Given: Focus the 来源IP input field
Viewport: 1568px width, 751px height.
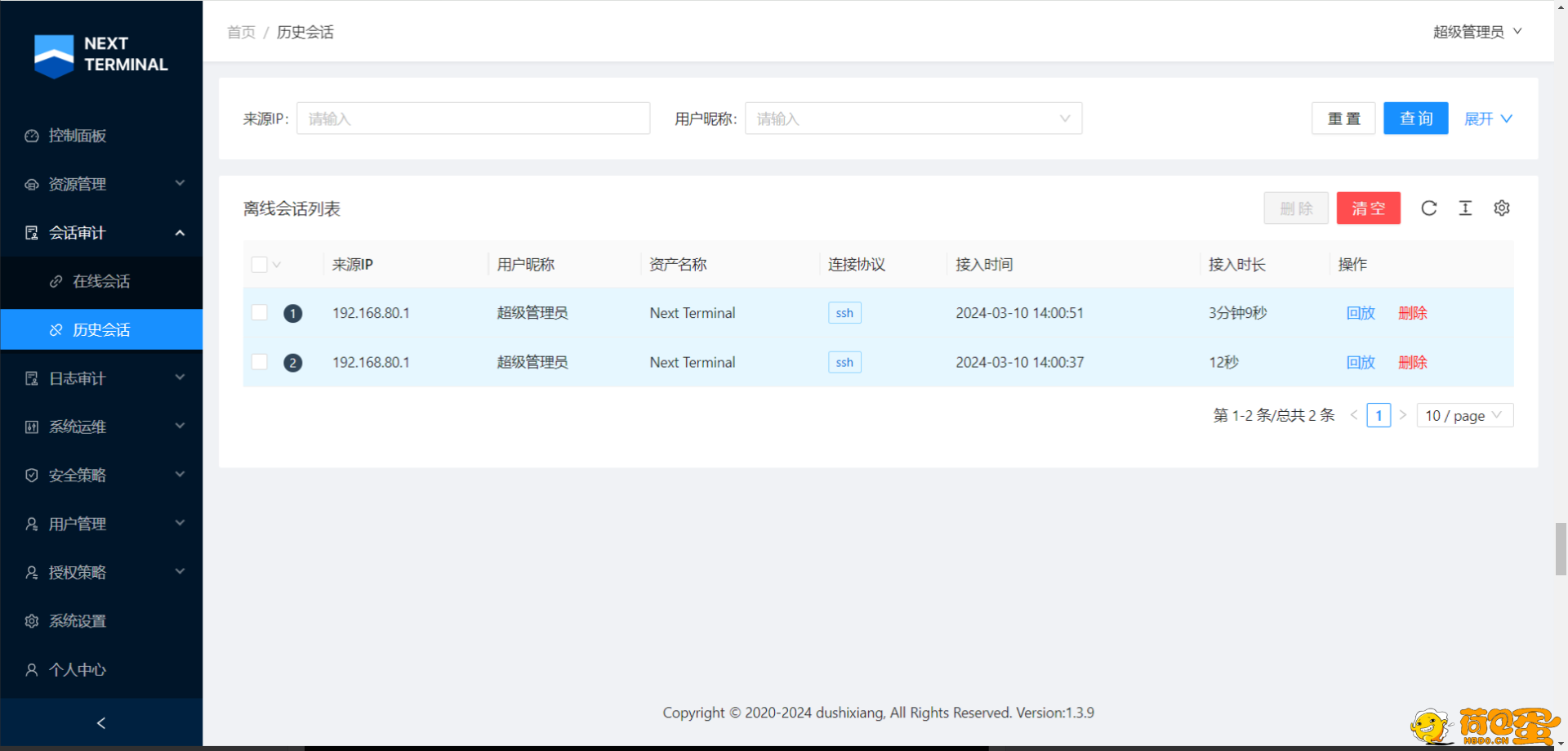Looking at the screenshot, I should (x=473, y=118).
